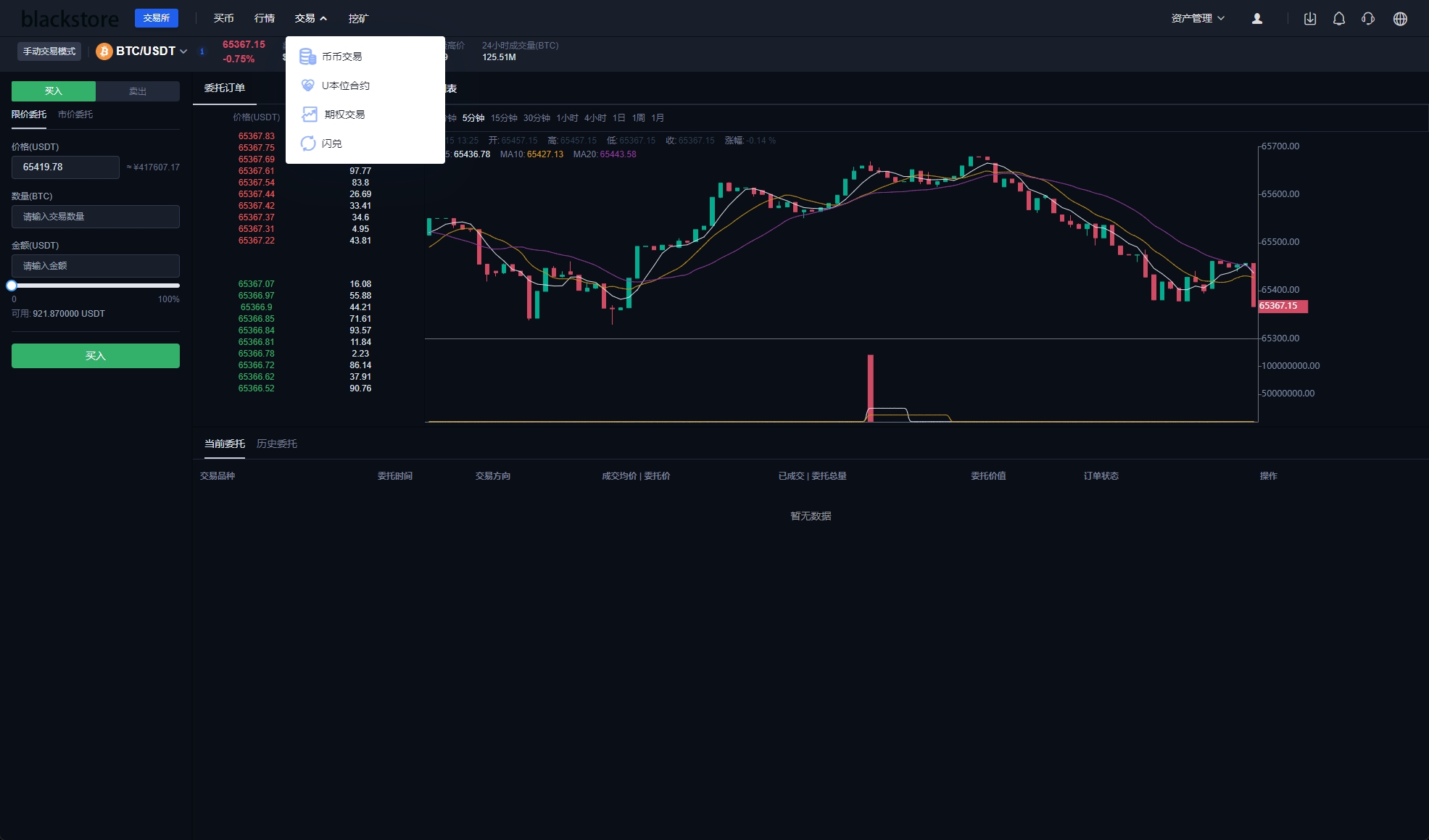Click the 期权交易 (Options Trading) icon

[308, 113]
